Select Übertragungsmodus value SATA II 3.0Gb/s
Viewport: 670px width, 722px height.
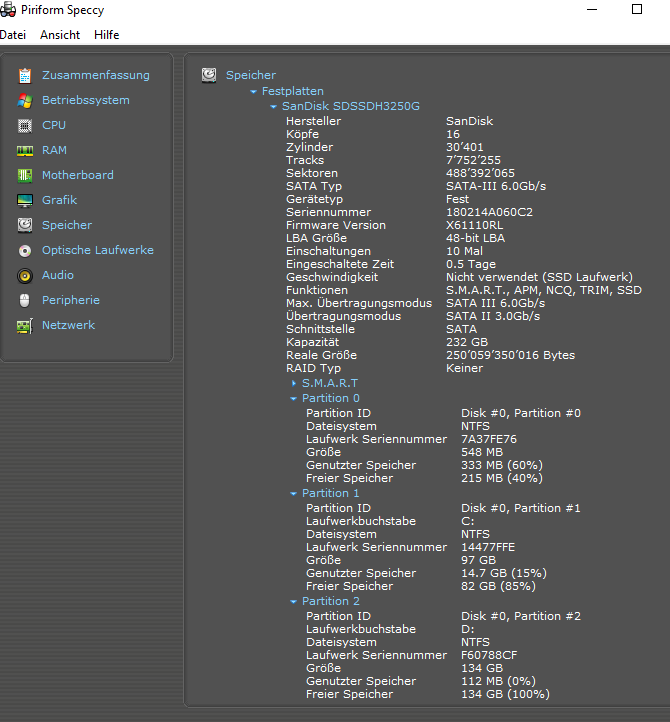point(493,316)
